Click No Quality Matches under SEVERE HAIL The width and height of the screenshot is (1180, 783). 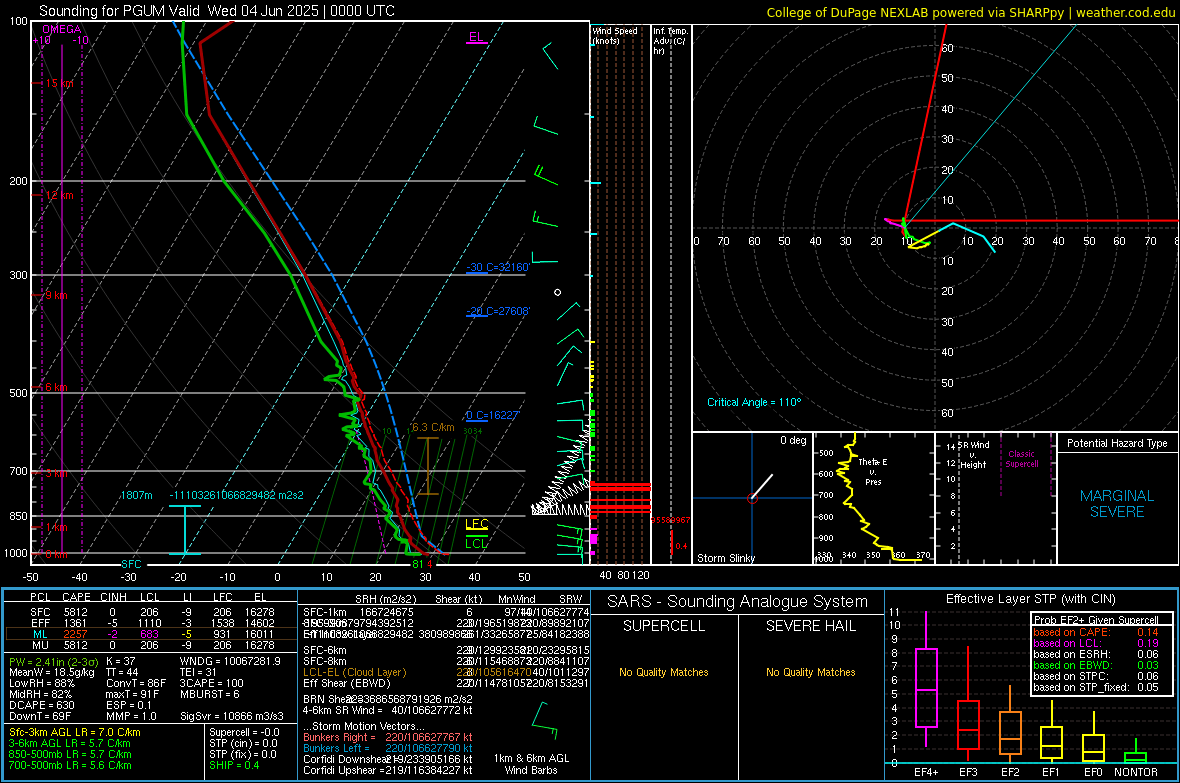tap(811, 672)
